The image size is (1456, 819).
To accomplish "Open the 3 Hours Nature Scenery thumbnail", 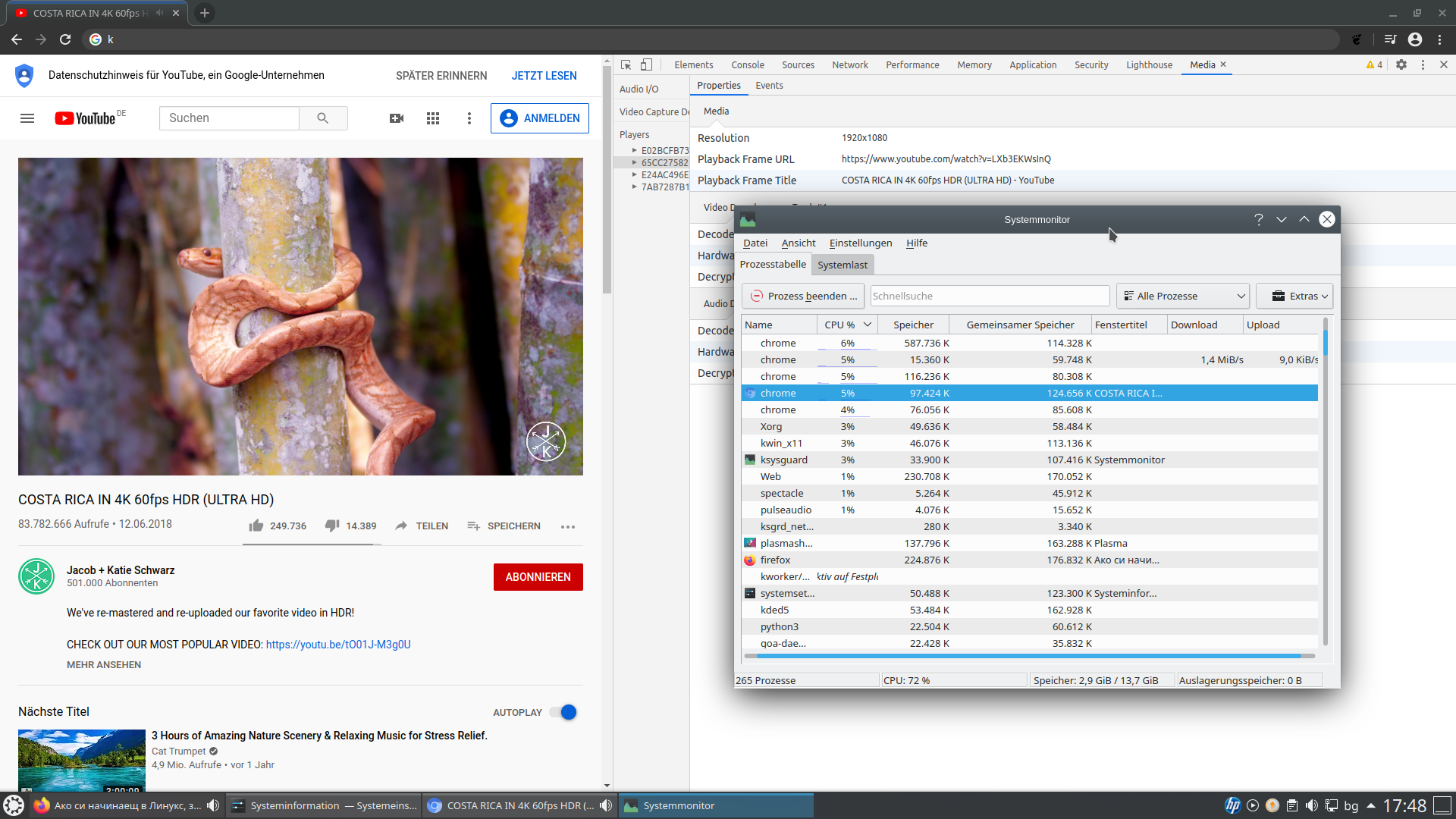I will [82, 761].
